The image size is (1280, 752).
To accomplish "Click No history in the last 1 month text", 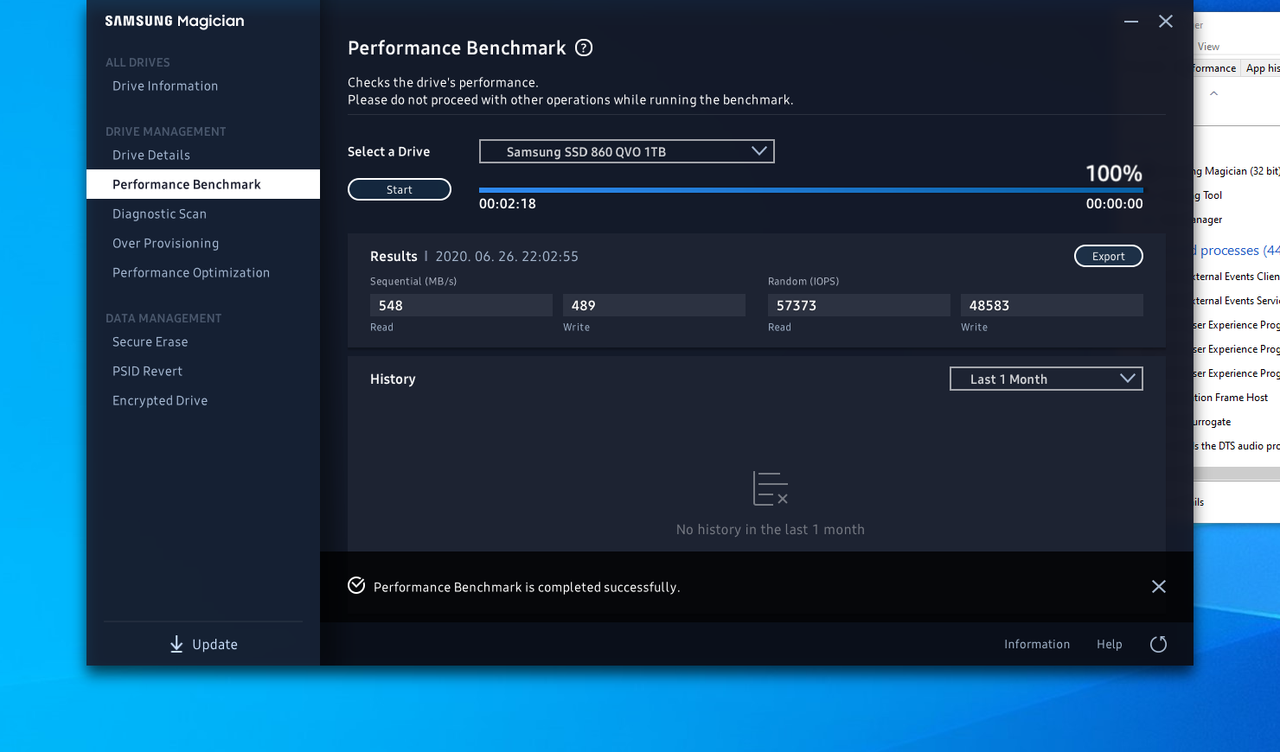I will click(770, 529).
